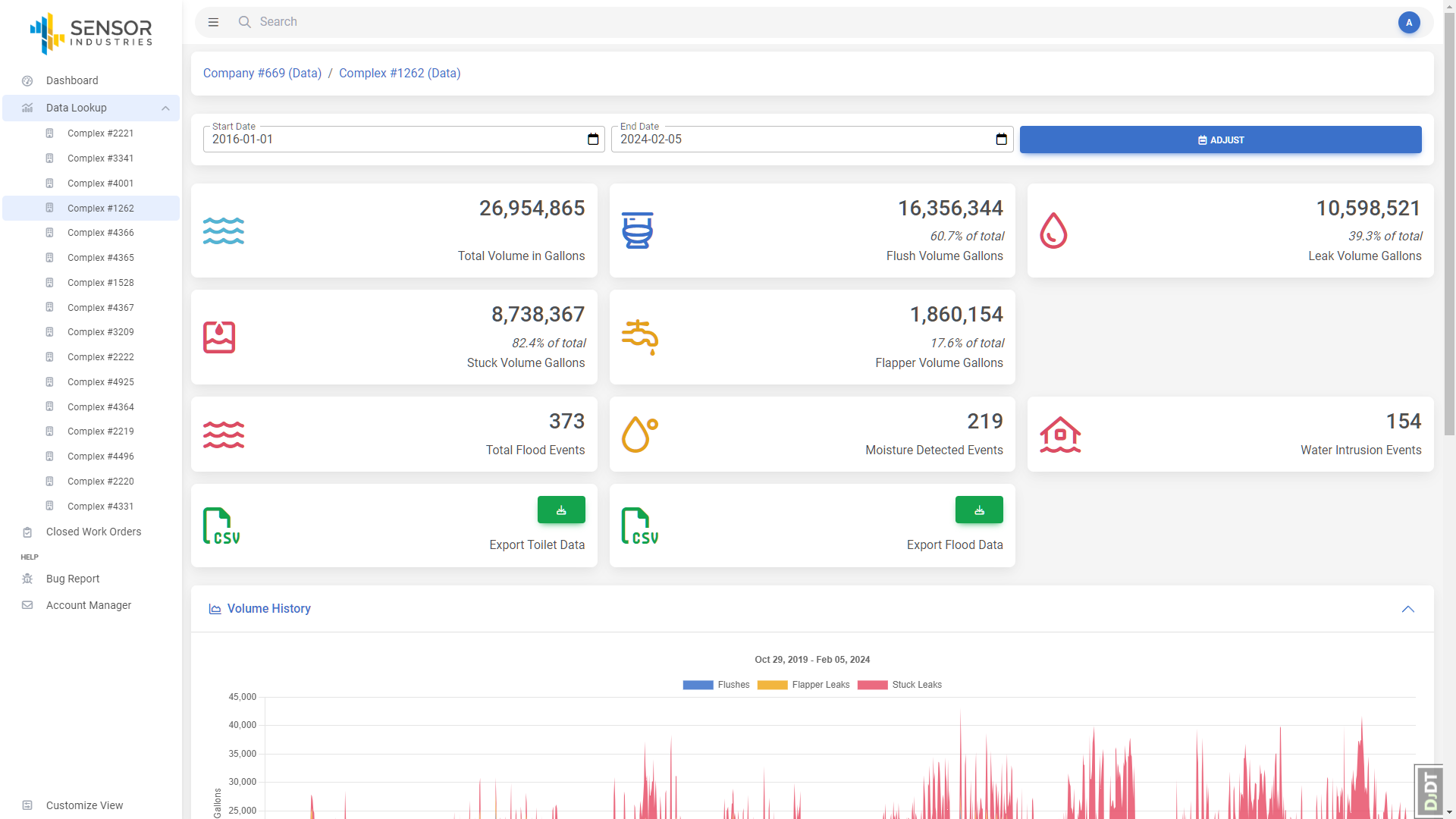Screen dimensions: 1456x819
Task: Select Complex #4366 in sidebar
Action: coord(100,233)
